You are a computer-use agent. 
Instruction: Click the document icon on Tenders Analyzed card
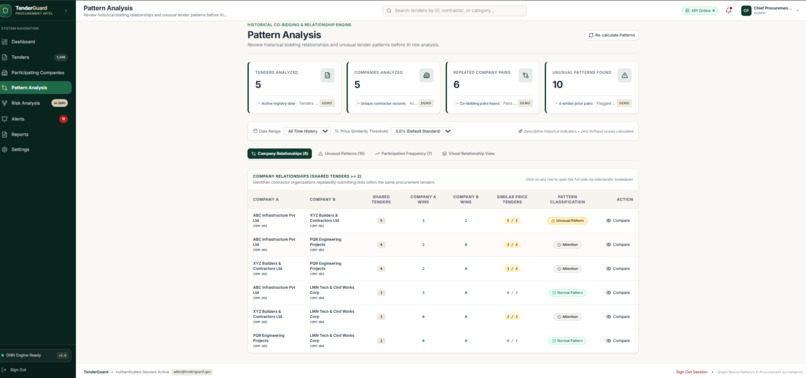[327, 75]
